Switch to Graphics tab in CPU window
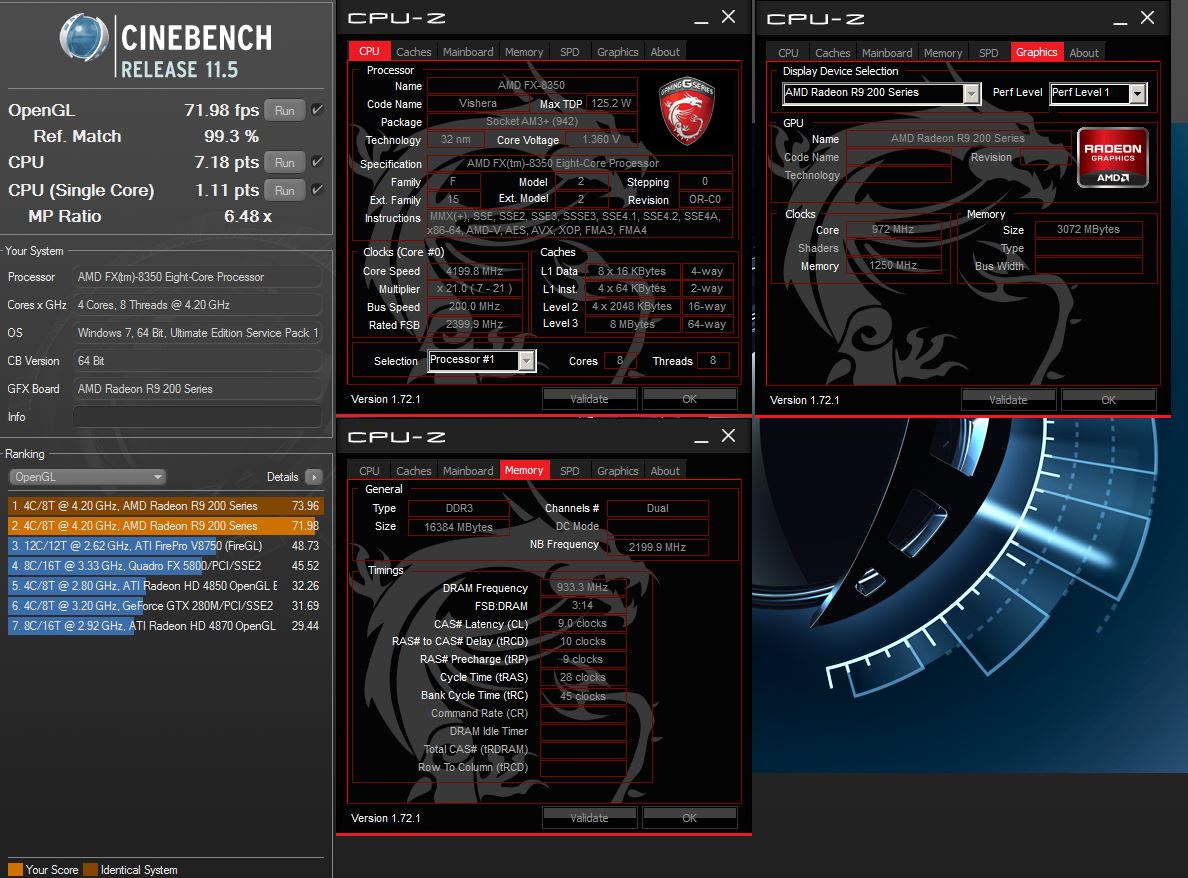1188x878 pixels. pos(617,52)
